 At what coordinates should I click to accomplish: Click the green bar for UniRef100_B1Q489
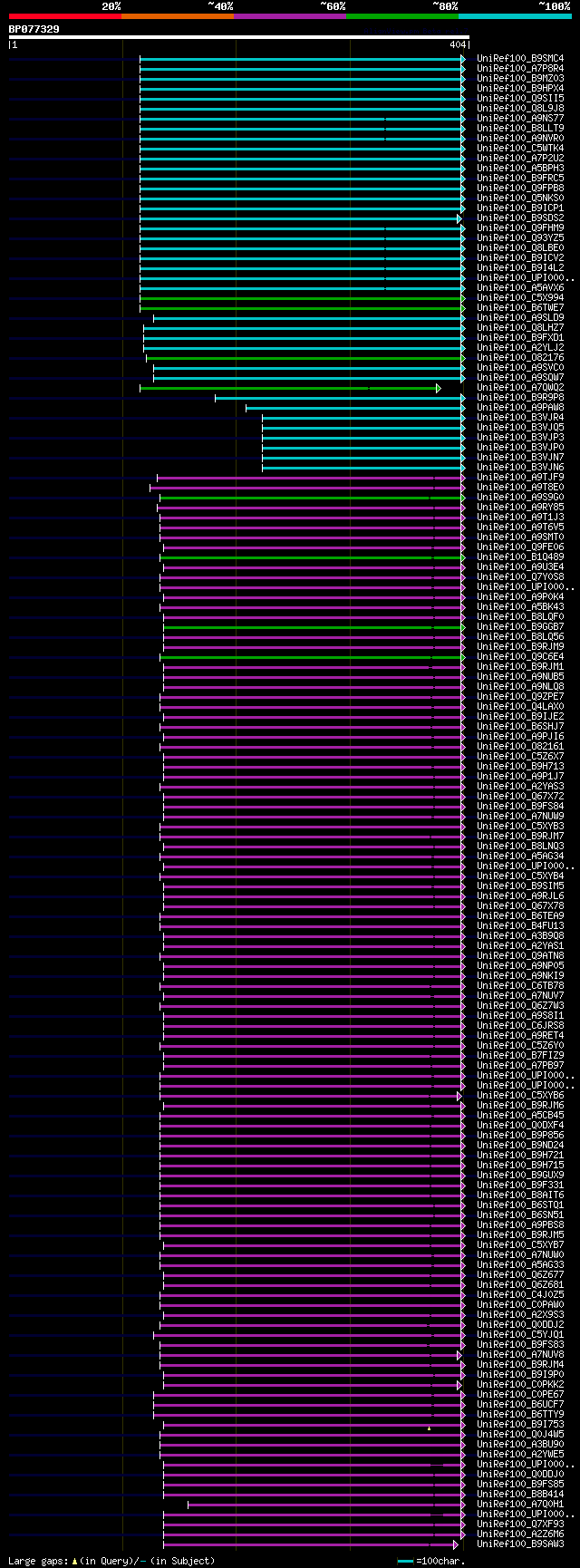pos(313,557)
